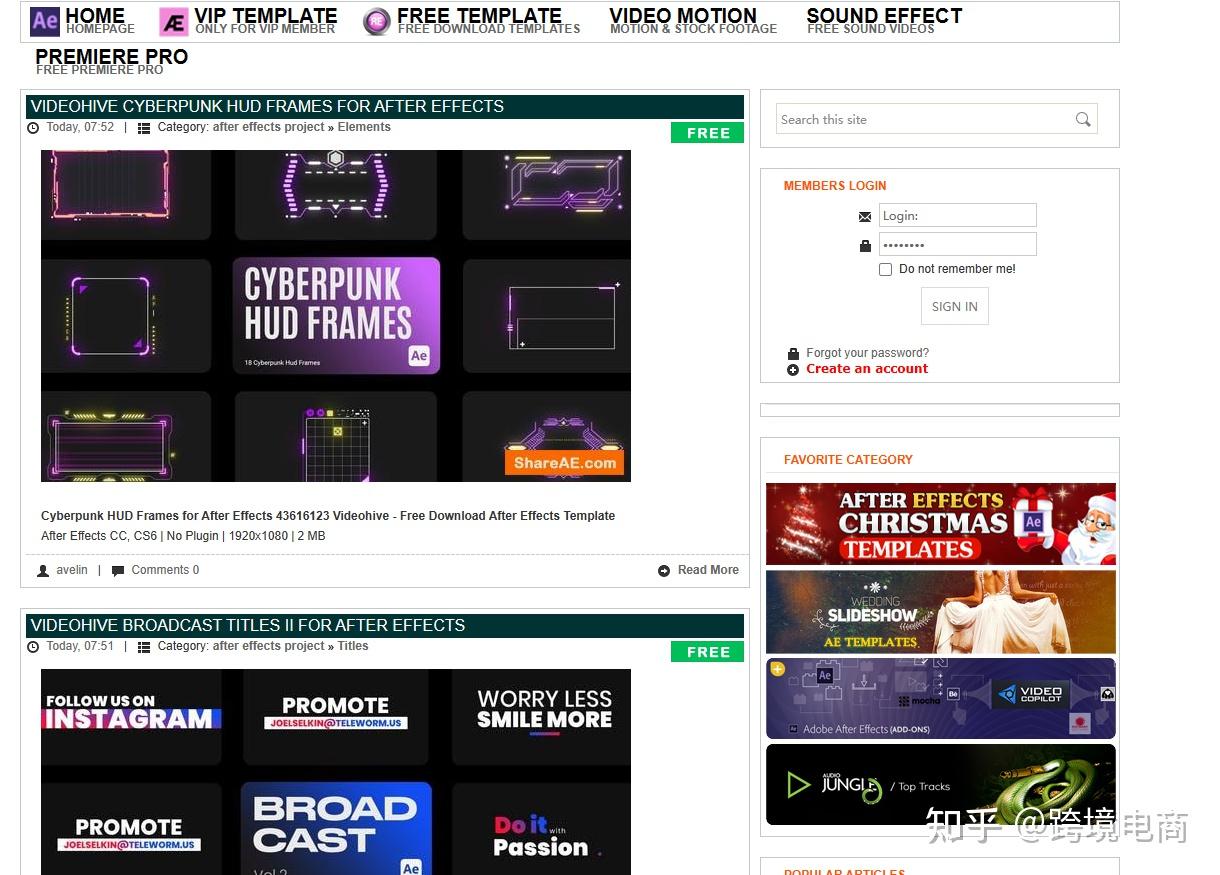This screenshot has height=875, width=1220.
Task: Click the envelope icon beside Login field
Action: coord(865,216)
